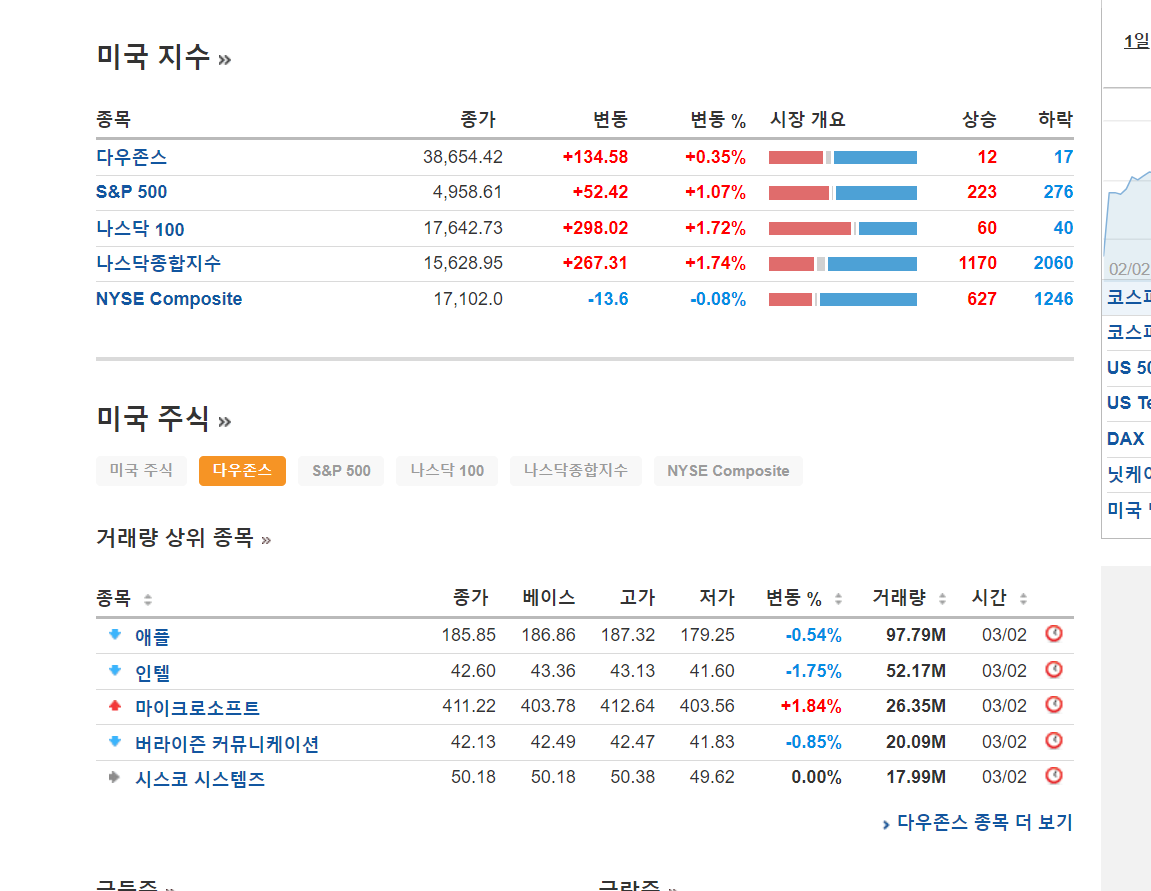1151x891 pixels.
Task: Click 나스닥 100 percent change +1.72%
Action: click(x=715, y=228)
